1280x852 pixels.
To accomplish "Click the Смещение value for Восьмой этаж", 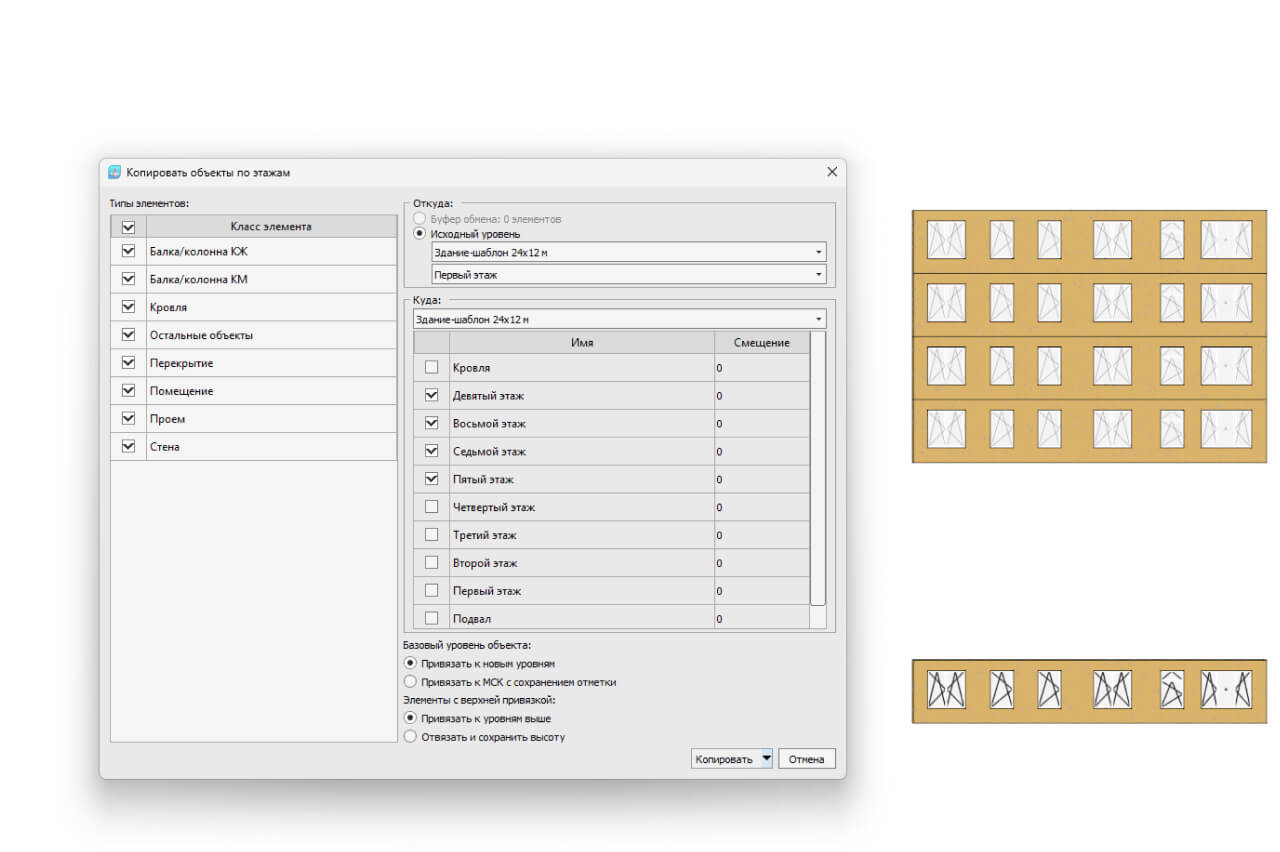I will [762, 424].
